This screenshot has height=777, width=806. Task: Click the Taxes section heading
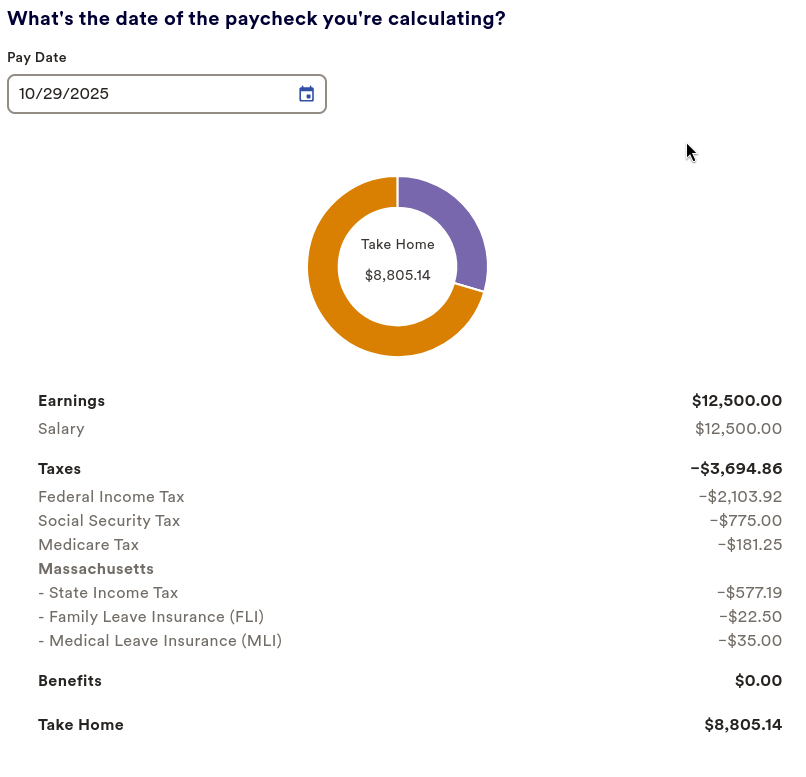(x=59, y=468)
